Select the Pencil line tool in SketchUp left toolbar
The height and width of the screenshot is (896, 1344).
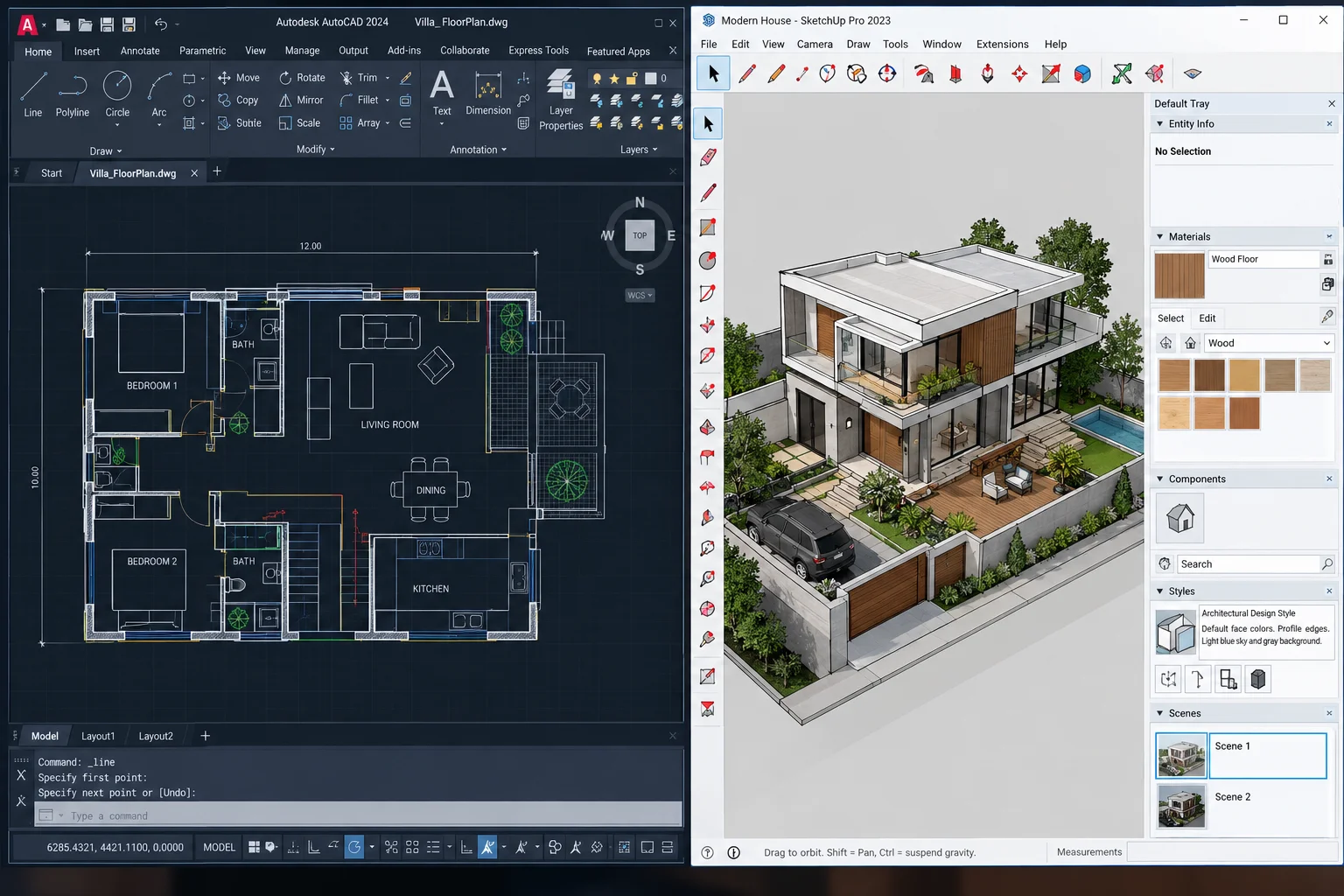point(708,192)
